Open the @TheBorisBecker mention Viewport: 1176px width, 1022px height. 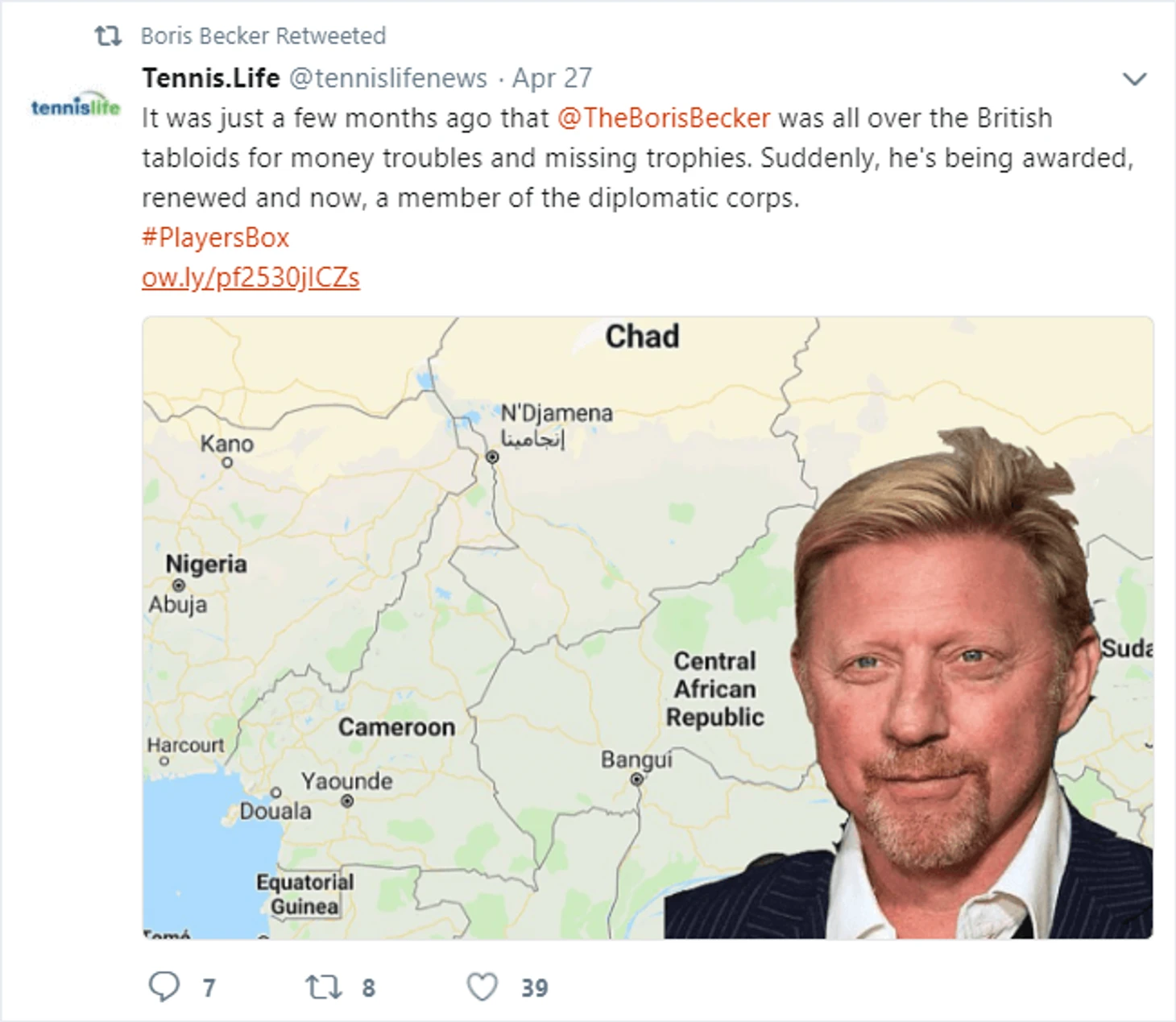[x=664, y=118]
